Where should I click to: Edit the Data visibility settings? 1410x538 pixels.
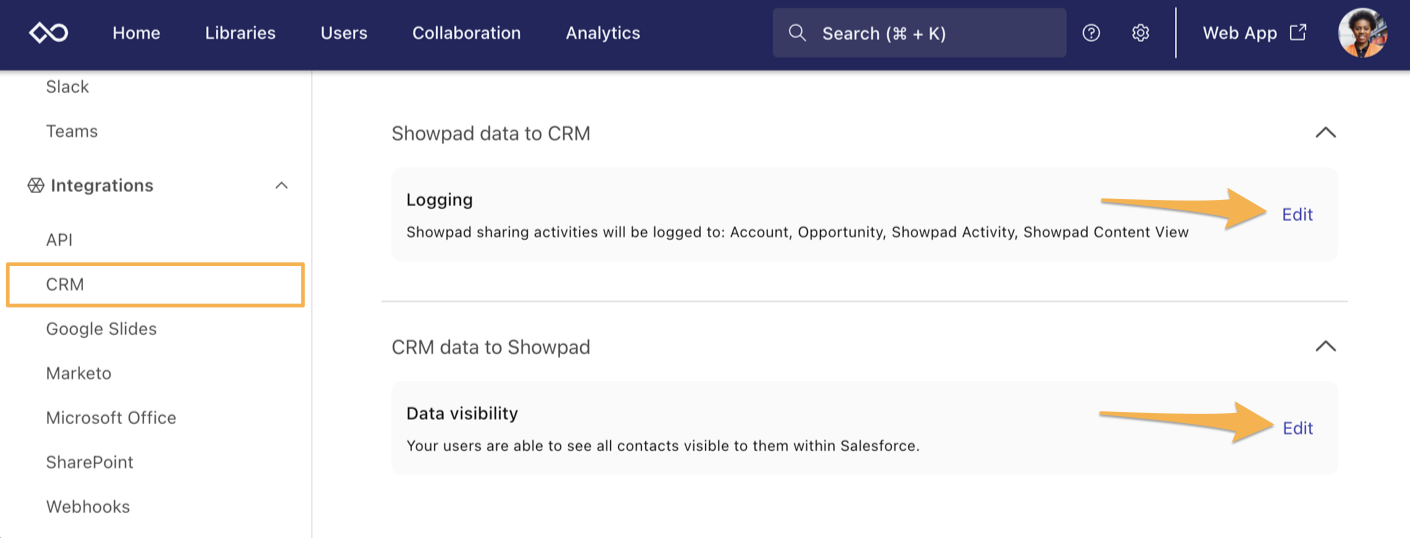[1297, 428]
